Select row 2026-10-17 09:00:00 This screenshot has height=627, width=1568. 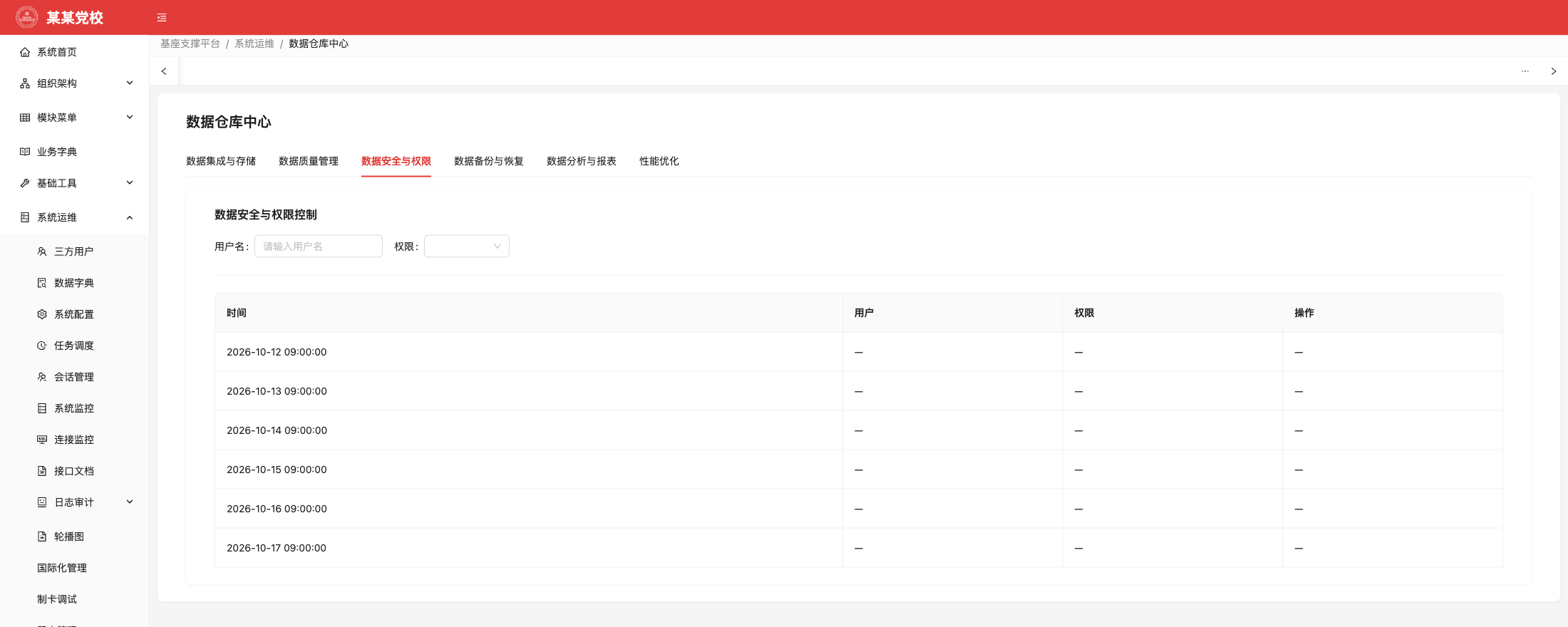[x=859, y=548]
